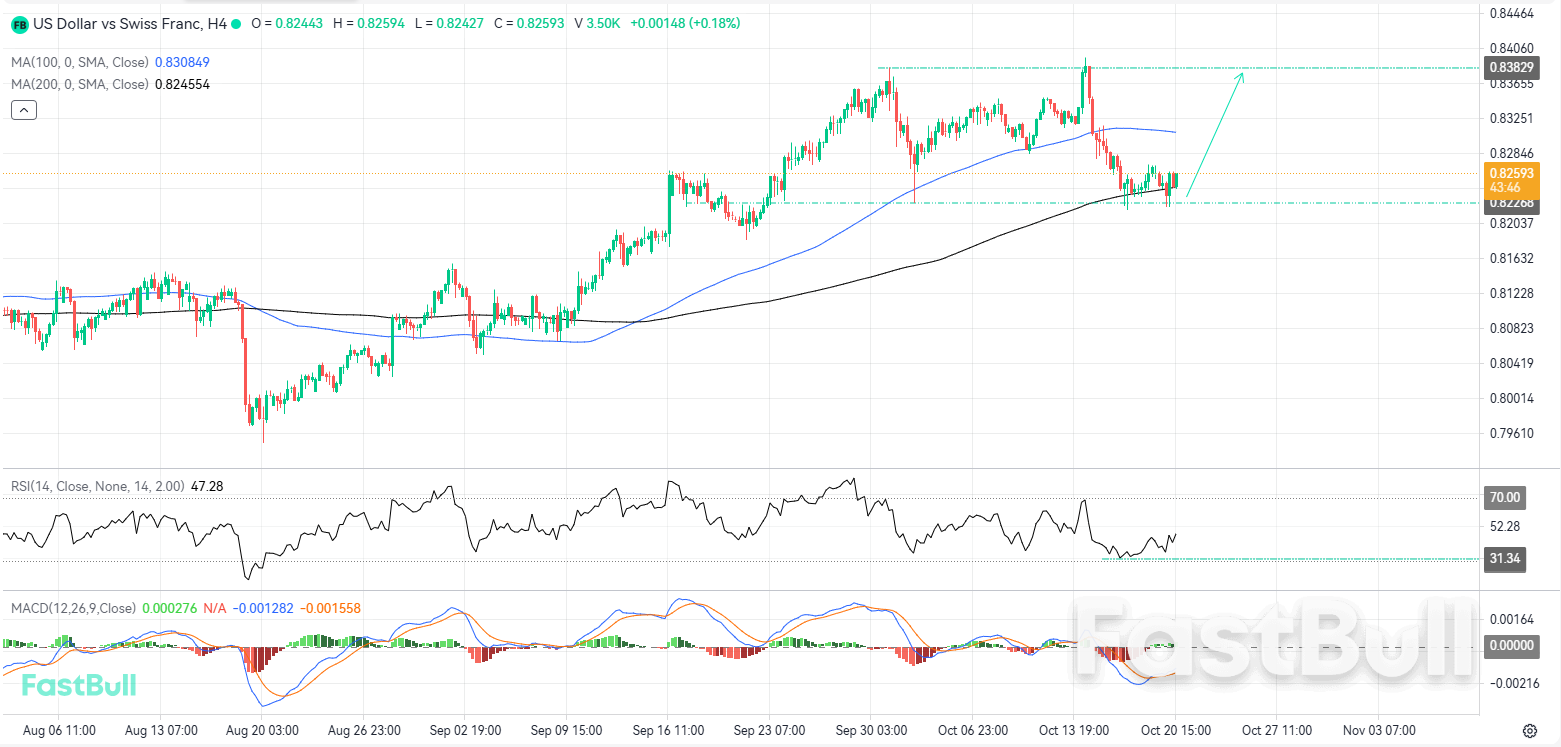Click the 0.82268 support price label
Viewport: 1561px width, 747px height.
[x=1510, y=203]
